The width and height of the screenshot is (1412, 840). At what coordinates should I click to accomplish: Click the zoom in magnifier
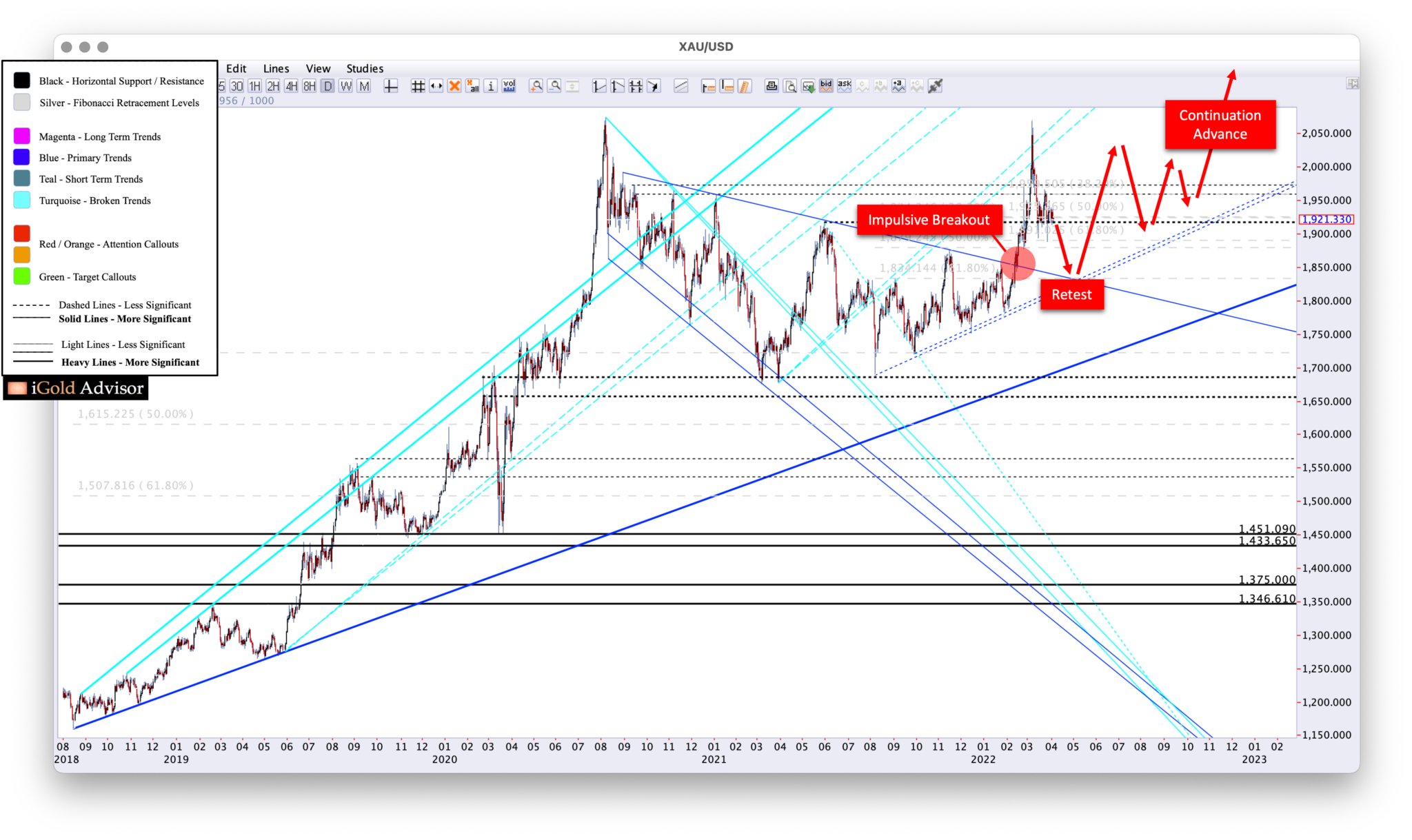click(x=536, y=86)
